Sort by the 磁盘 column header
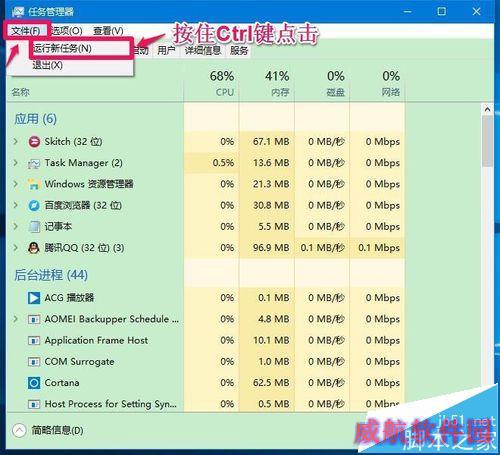The width and height of the screenshot is (500, 455). coord(322,83)
